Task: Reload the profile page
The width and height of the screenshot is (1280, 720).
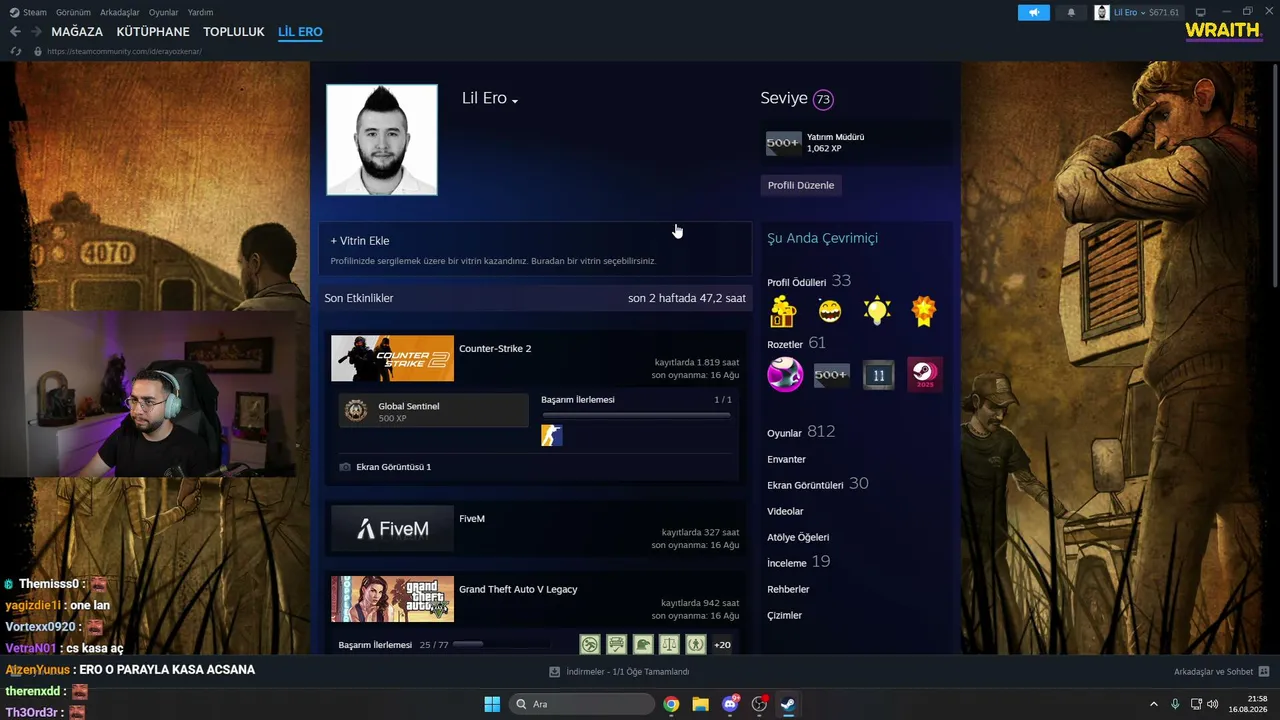Action: (x=15, y=51)
